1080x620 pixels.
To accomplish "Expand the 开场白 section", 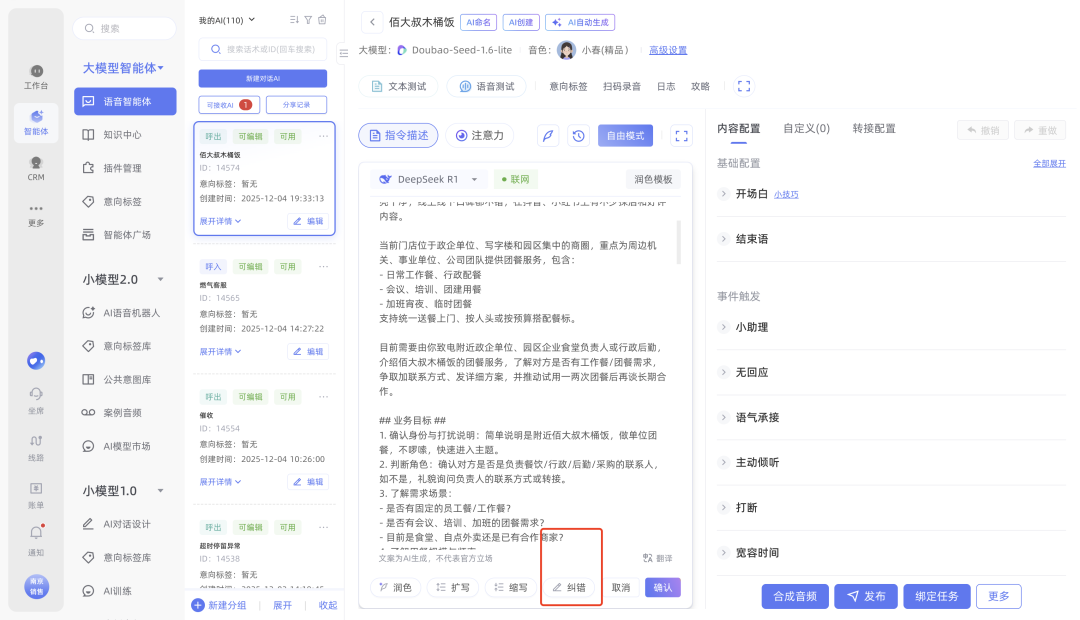I will point(724,194).
